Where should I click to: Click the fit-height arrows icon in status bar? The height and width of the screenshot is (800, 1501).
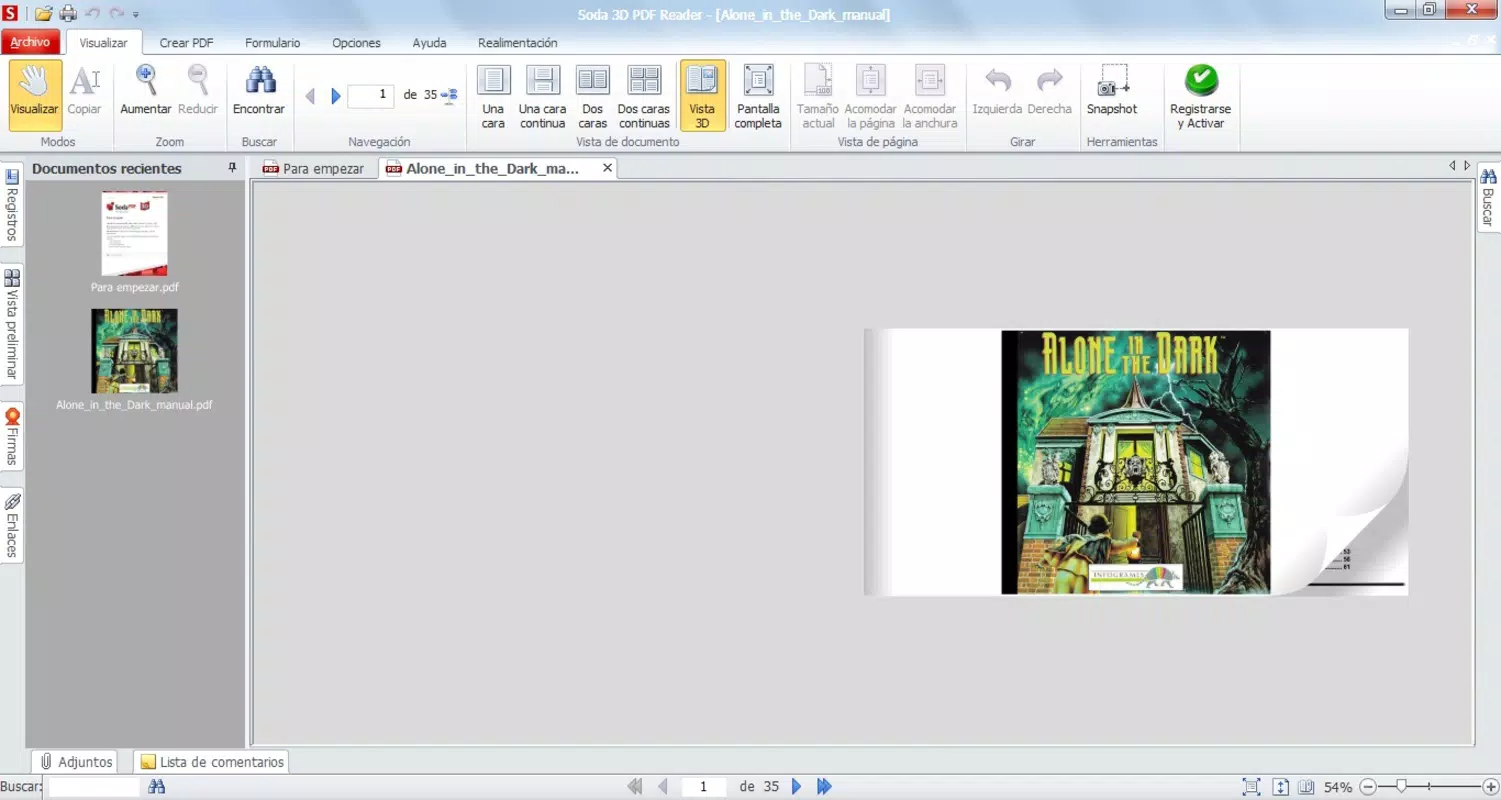click(1280, 787)
